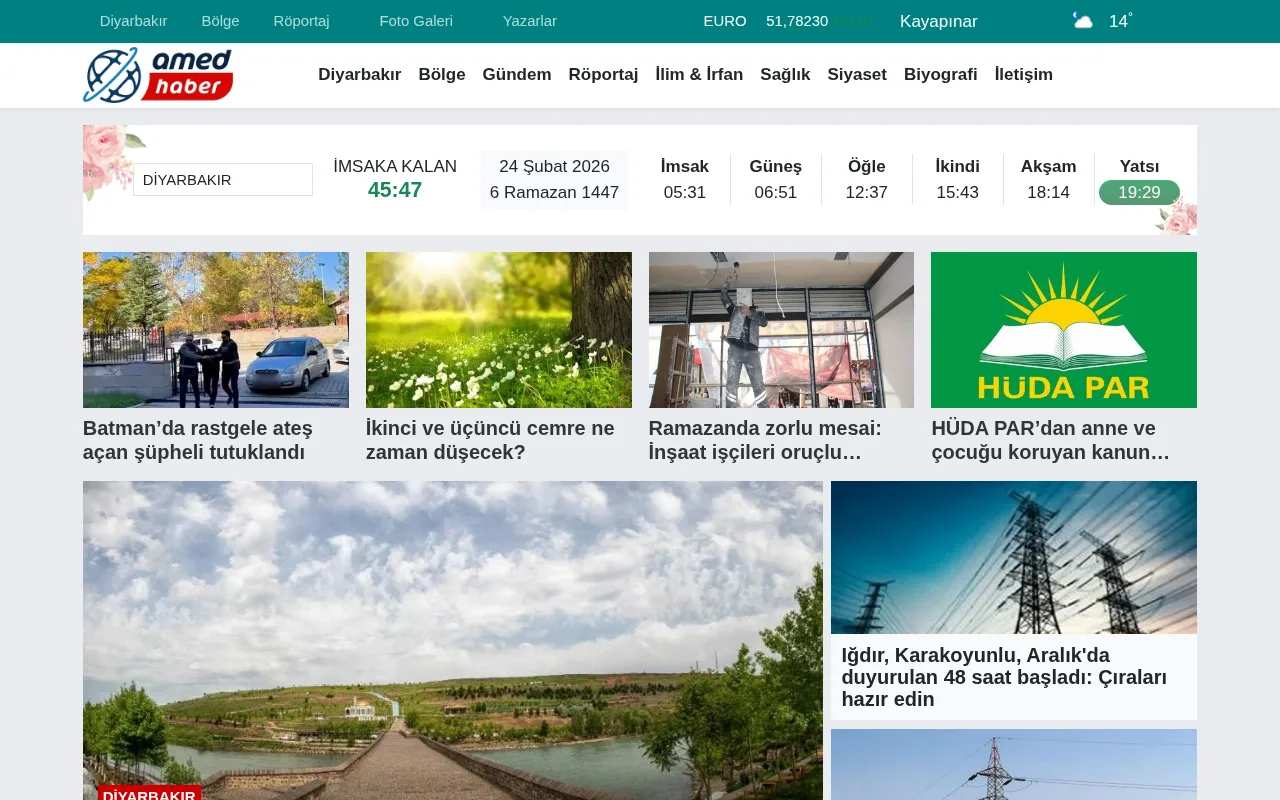Select Kayapınar in the top bar
This screenshot has height=800, width=1280.
point(937,20)
